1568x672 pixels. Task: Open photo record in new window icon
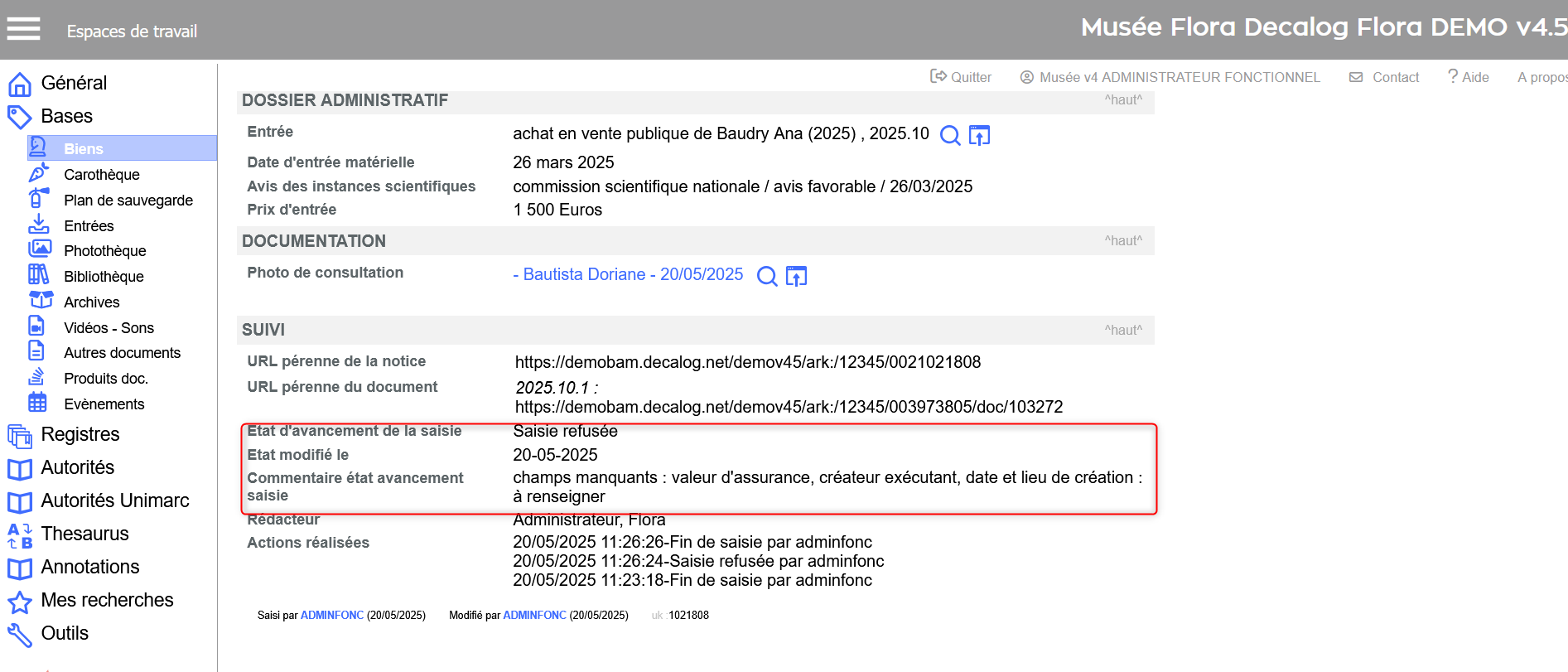(x=796, y=276)
